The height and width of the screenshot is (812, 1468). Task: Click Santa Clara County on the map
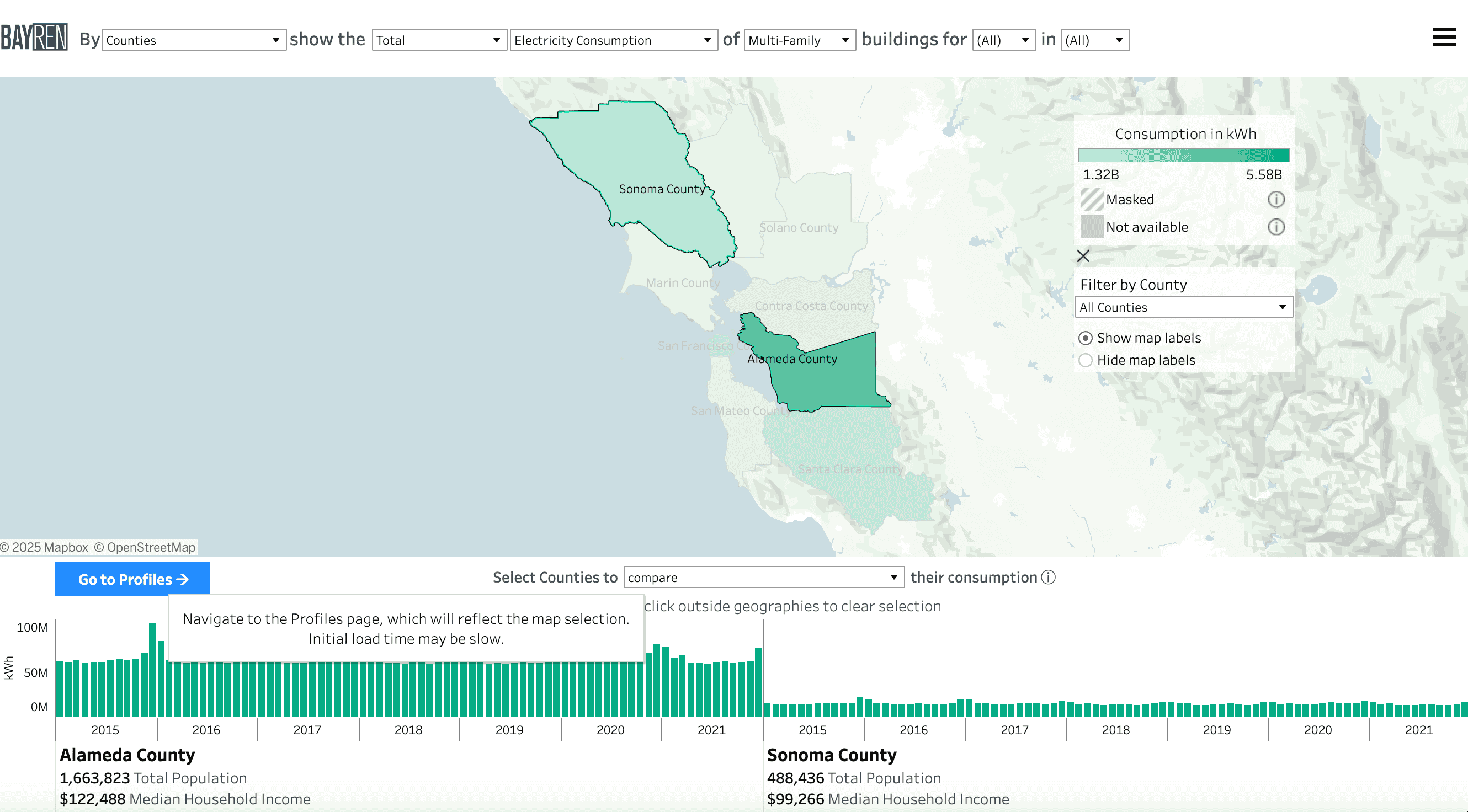coord(850,470)
